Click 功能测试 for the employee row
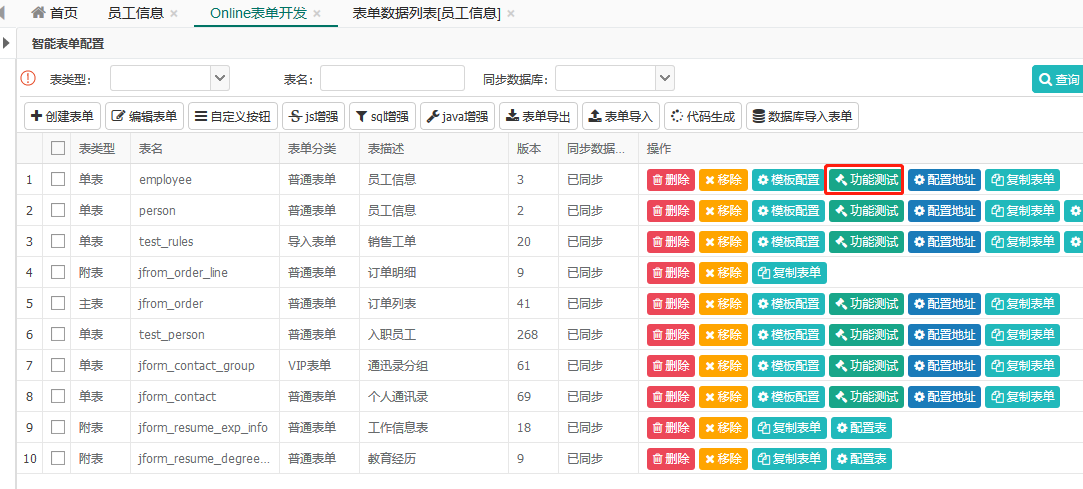Viewport: 1083px width, 489px height. [x=865, y=180]
